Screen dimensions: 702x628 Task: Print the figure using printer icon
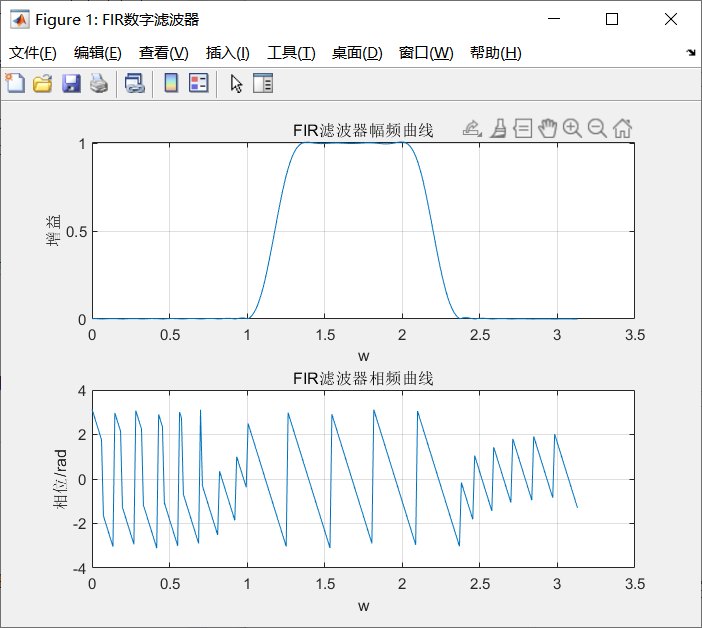99,84
